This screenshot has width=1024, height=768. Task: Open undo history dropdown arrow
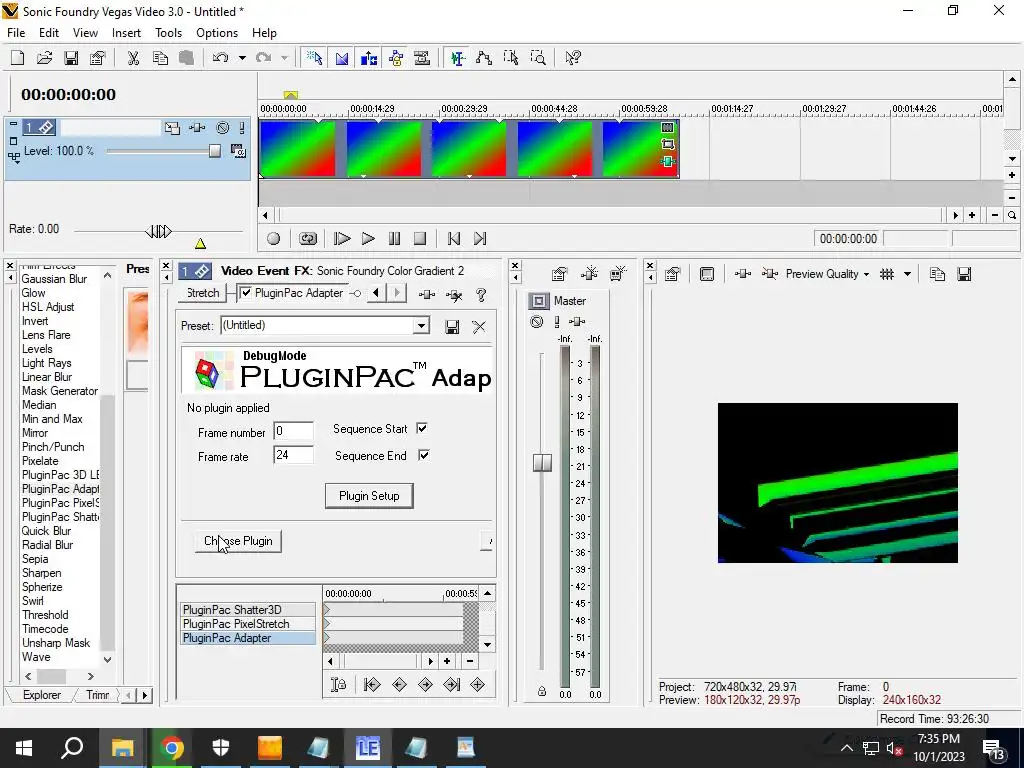pyautogui.click(x=242, y=58)
